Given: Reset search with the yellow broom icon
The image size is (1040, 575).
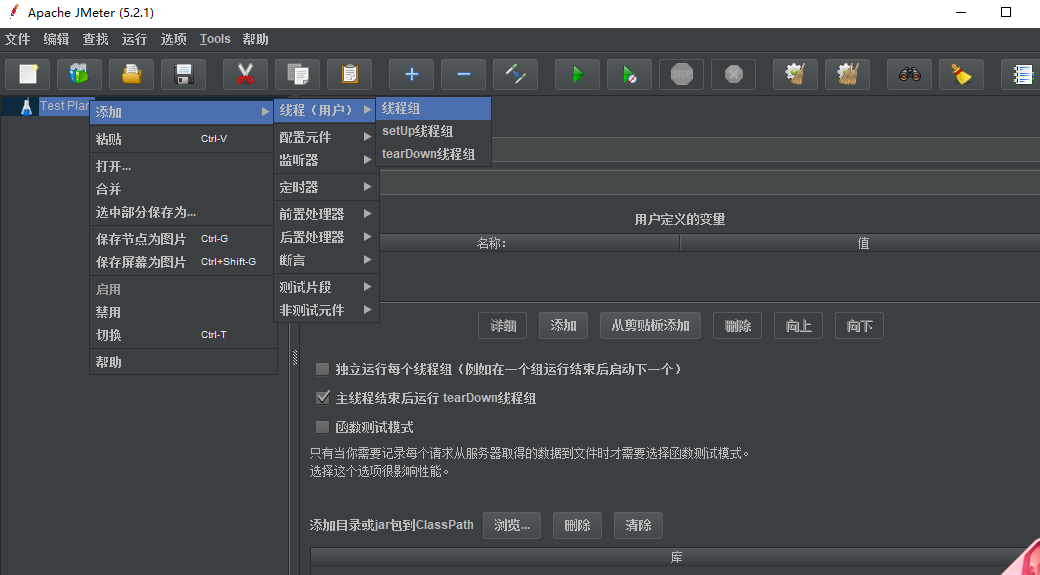Looking at the screenshot, I should coord(961,74).
